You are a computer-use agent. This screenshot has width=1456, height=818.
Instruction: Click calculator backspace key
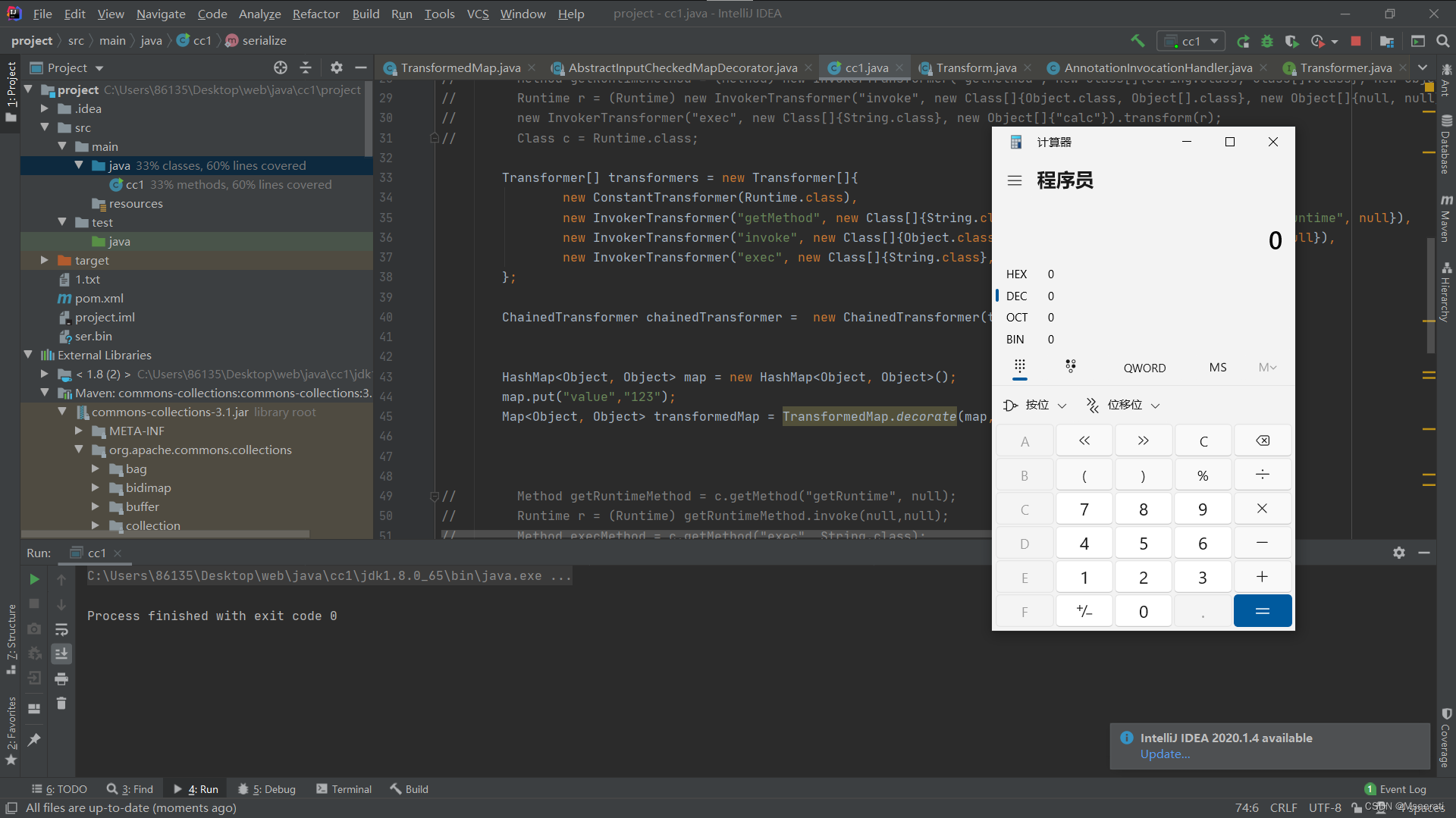[1263, 440]
